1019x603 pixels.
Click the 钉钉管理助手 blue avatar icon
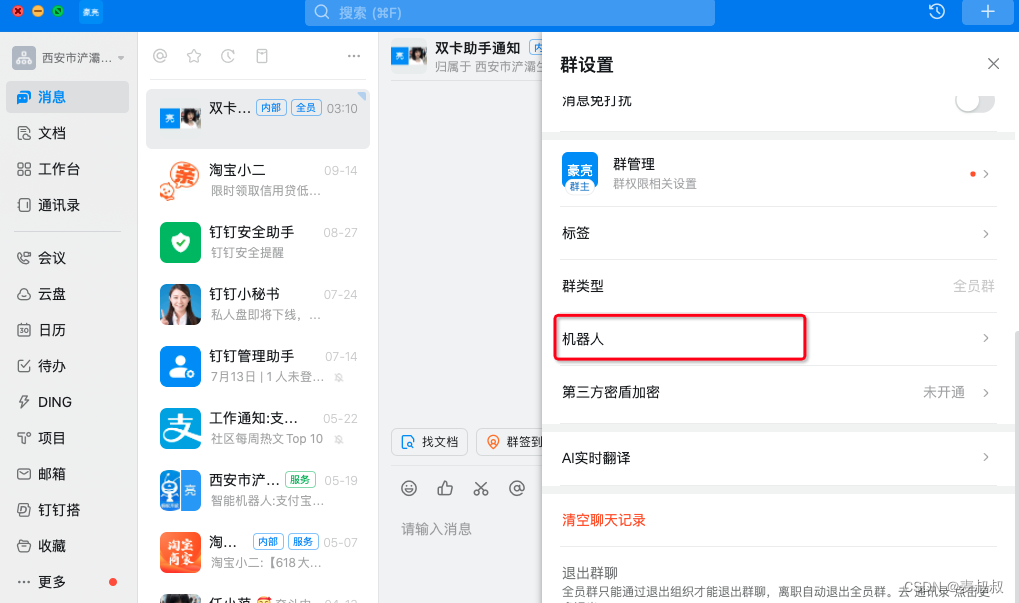[180, 366]
